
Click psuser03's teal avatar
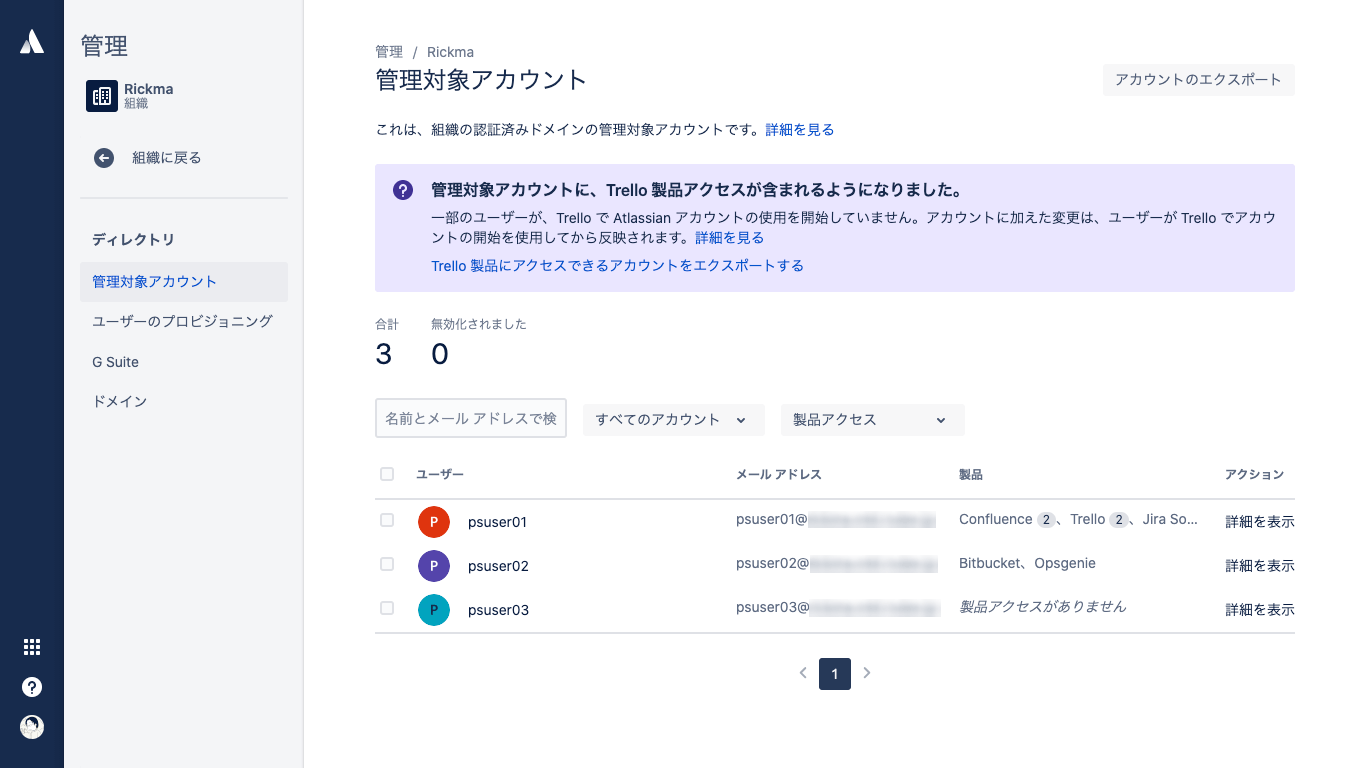[434, 610]
